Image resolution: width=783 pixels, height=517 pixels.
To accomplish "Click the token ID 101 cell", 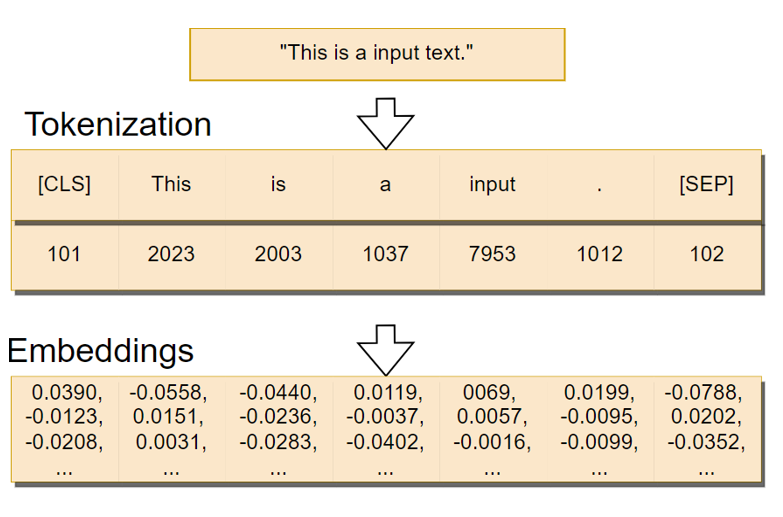I will coord(64,254).
